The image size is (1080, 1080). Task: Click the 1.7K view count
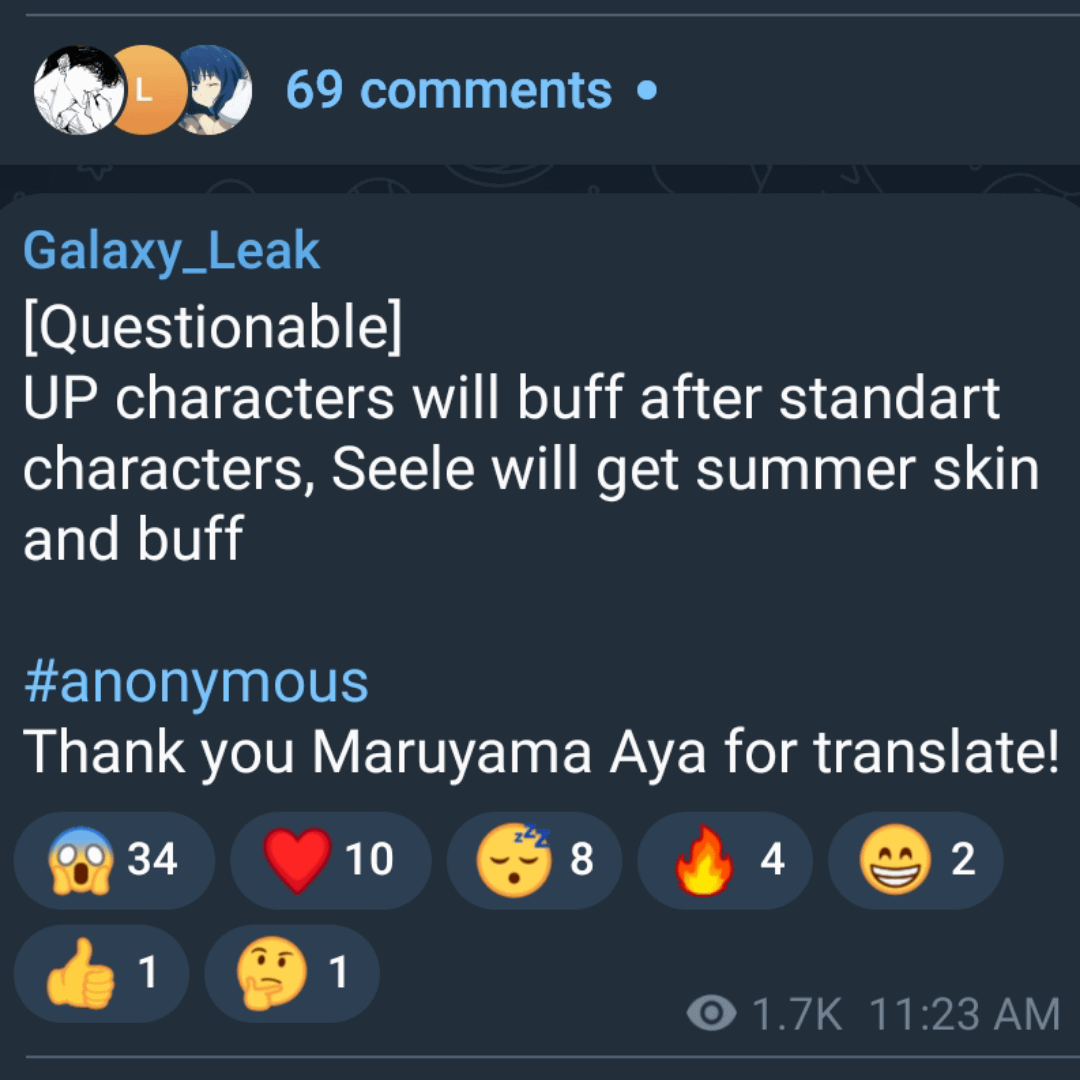[x=797, y=1014]
